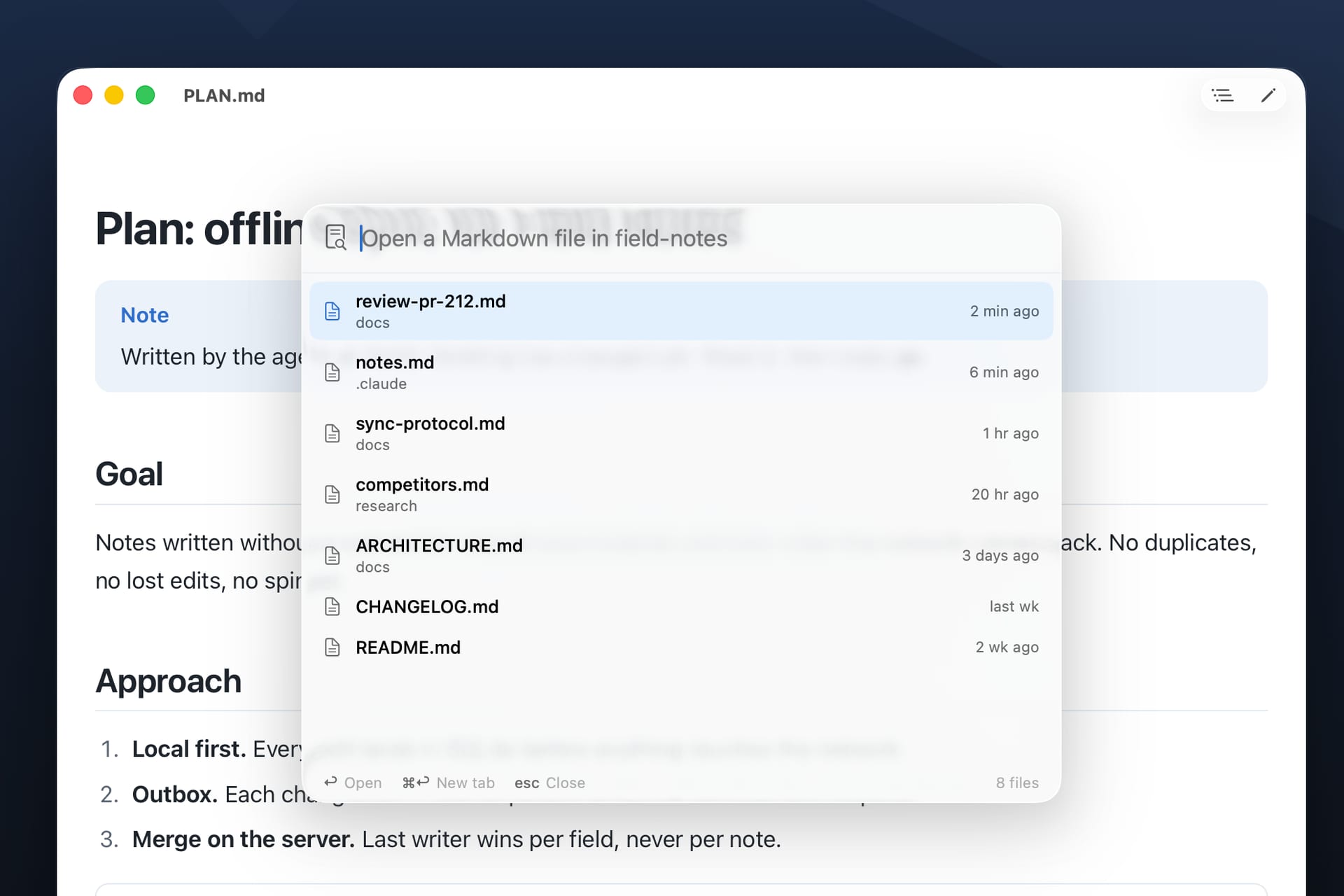
Task: Select notes.md in .claude folder
Action: (x=681, y=372)
